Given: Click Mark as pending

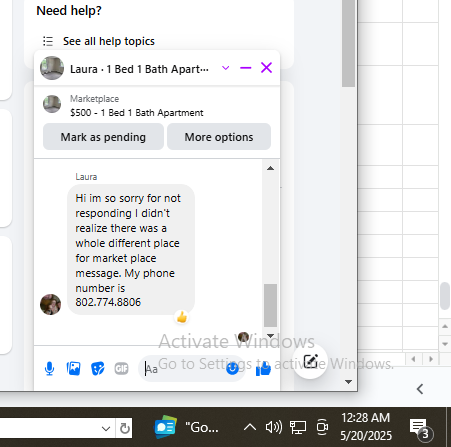Looking at the screenshot, I should click(103, 137).
